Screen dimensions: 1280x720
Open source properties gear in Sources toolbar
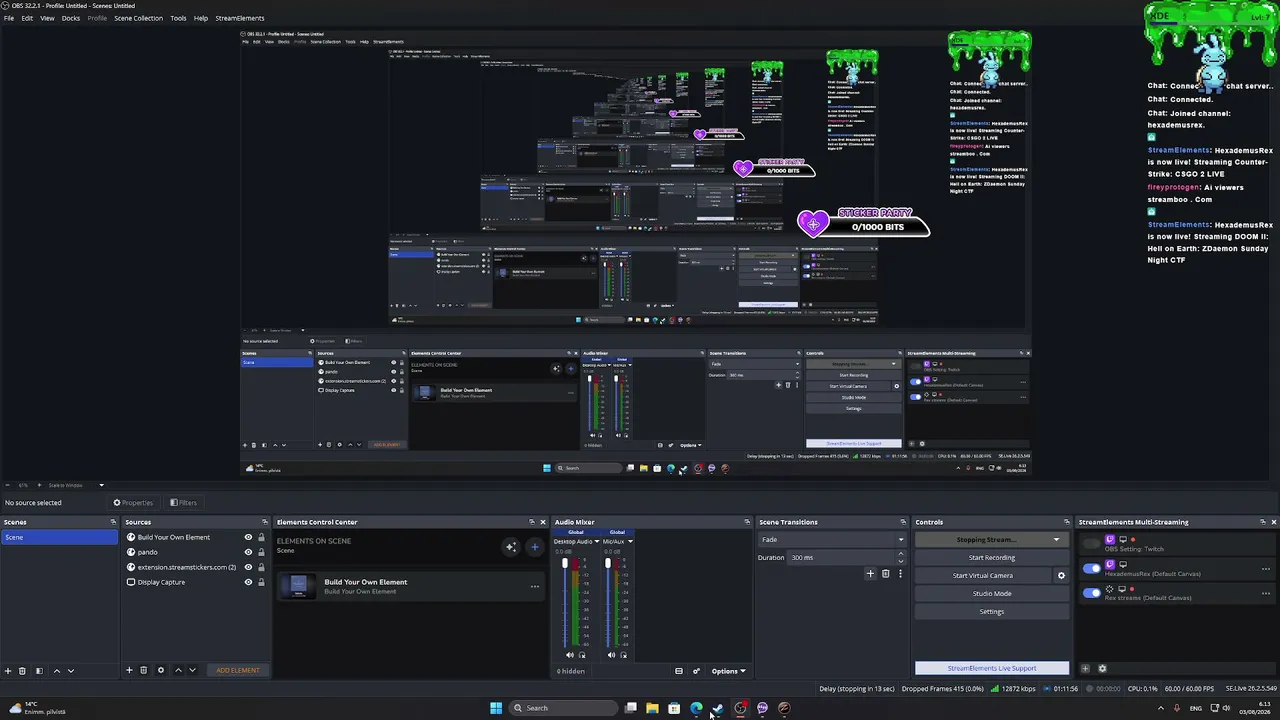tap(160, 670)
